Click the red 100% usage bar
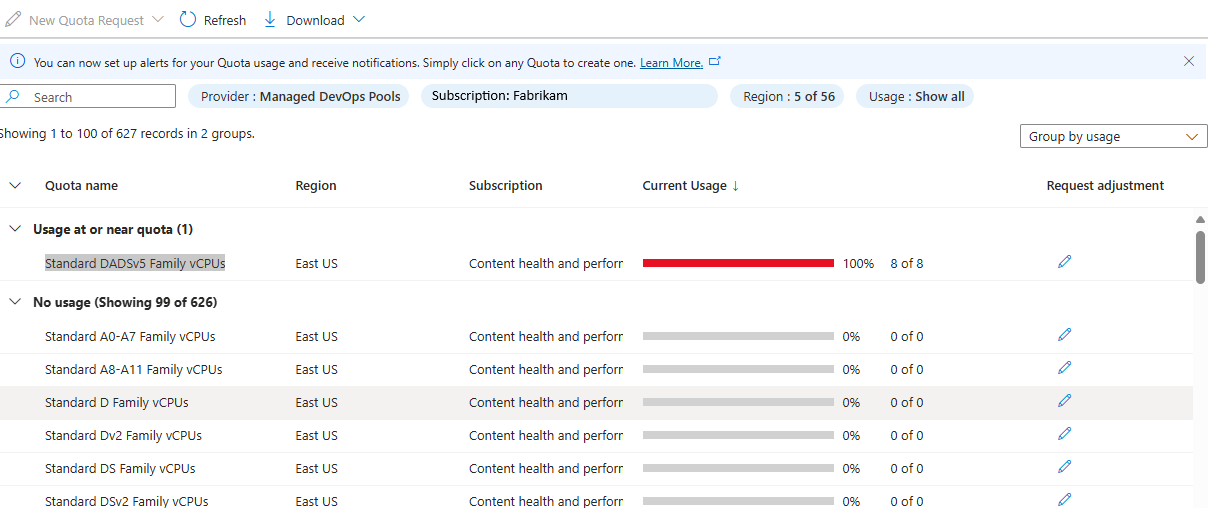This screenshot has height=508, width=1212. coord(738,263)
